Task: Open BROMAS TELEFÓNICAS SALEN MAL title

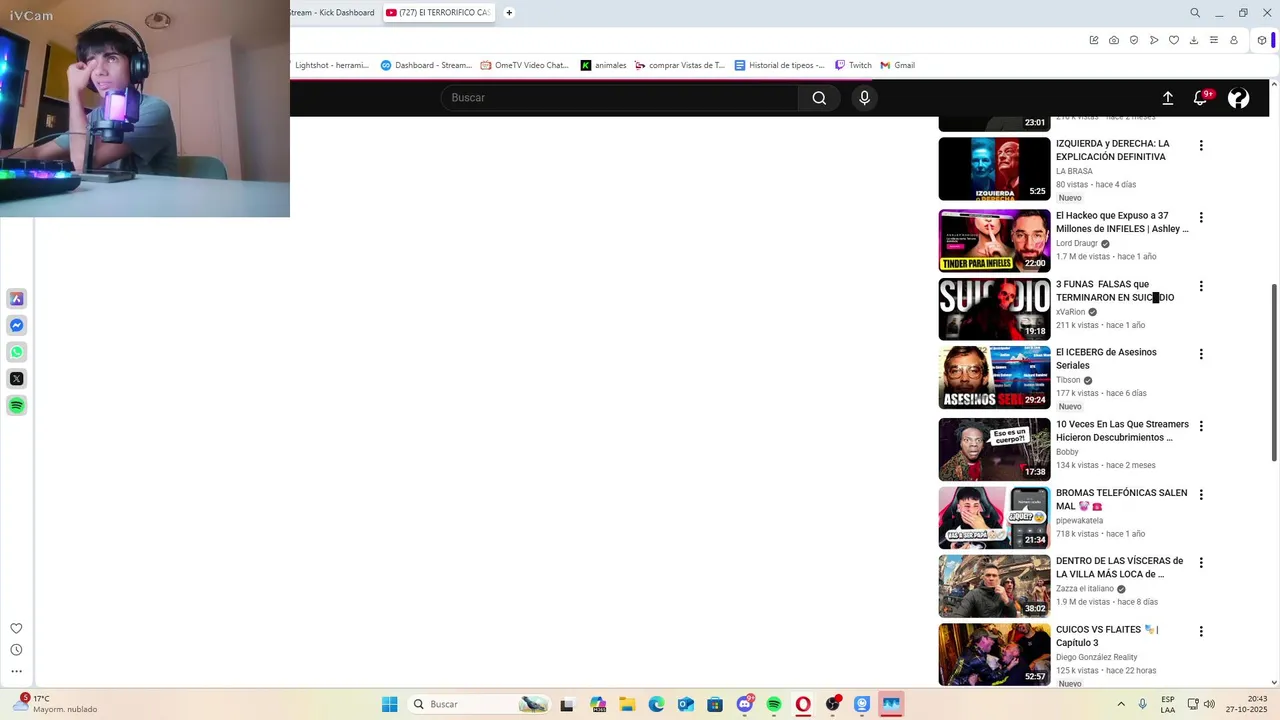Action: (1122, 499)
